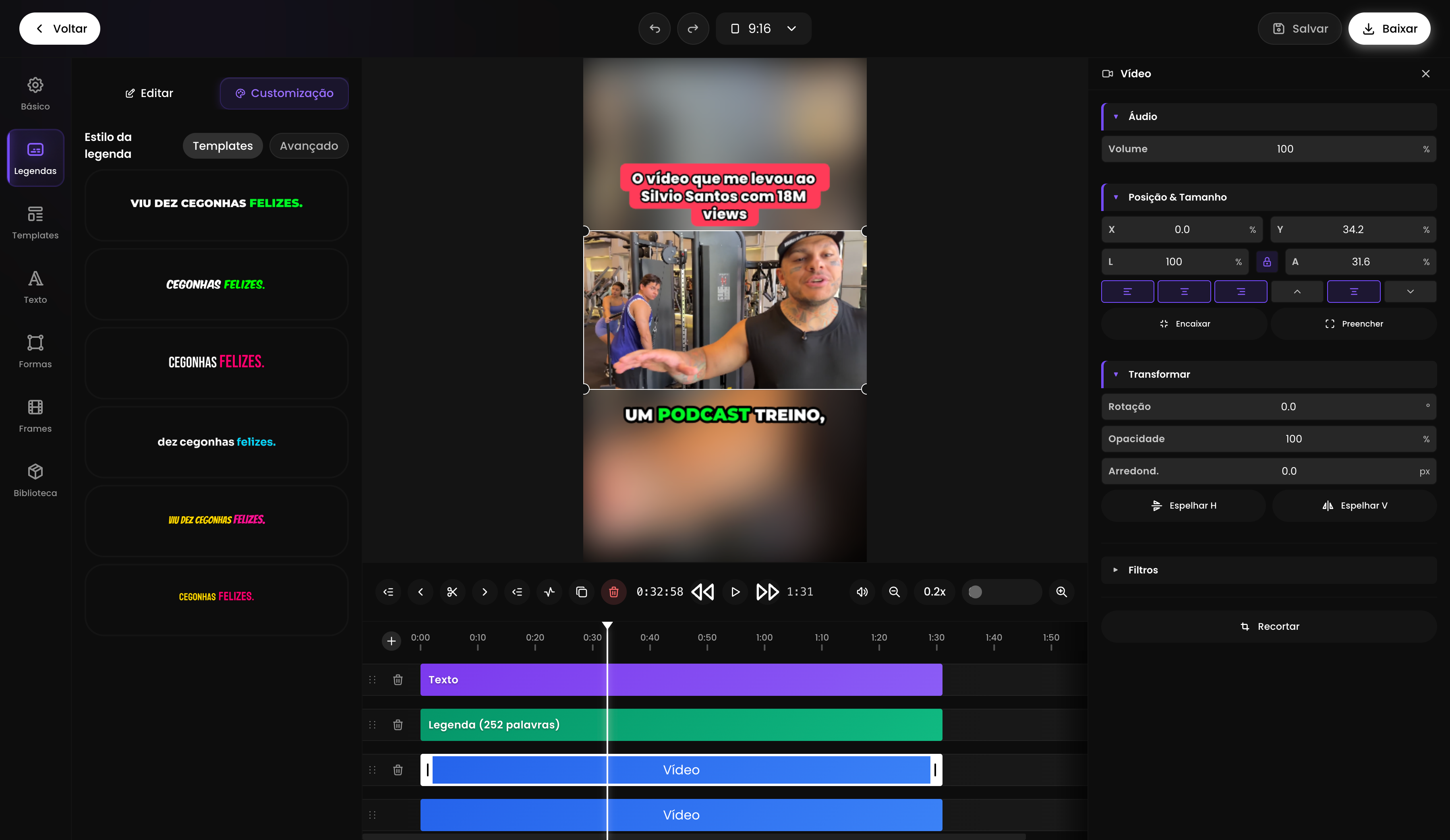
Task: Click the Opacidade value input field
Action: click(1293, 439)
